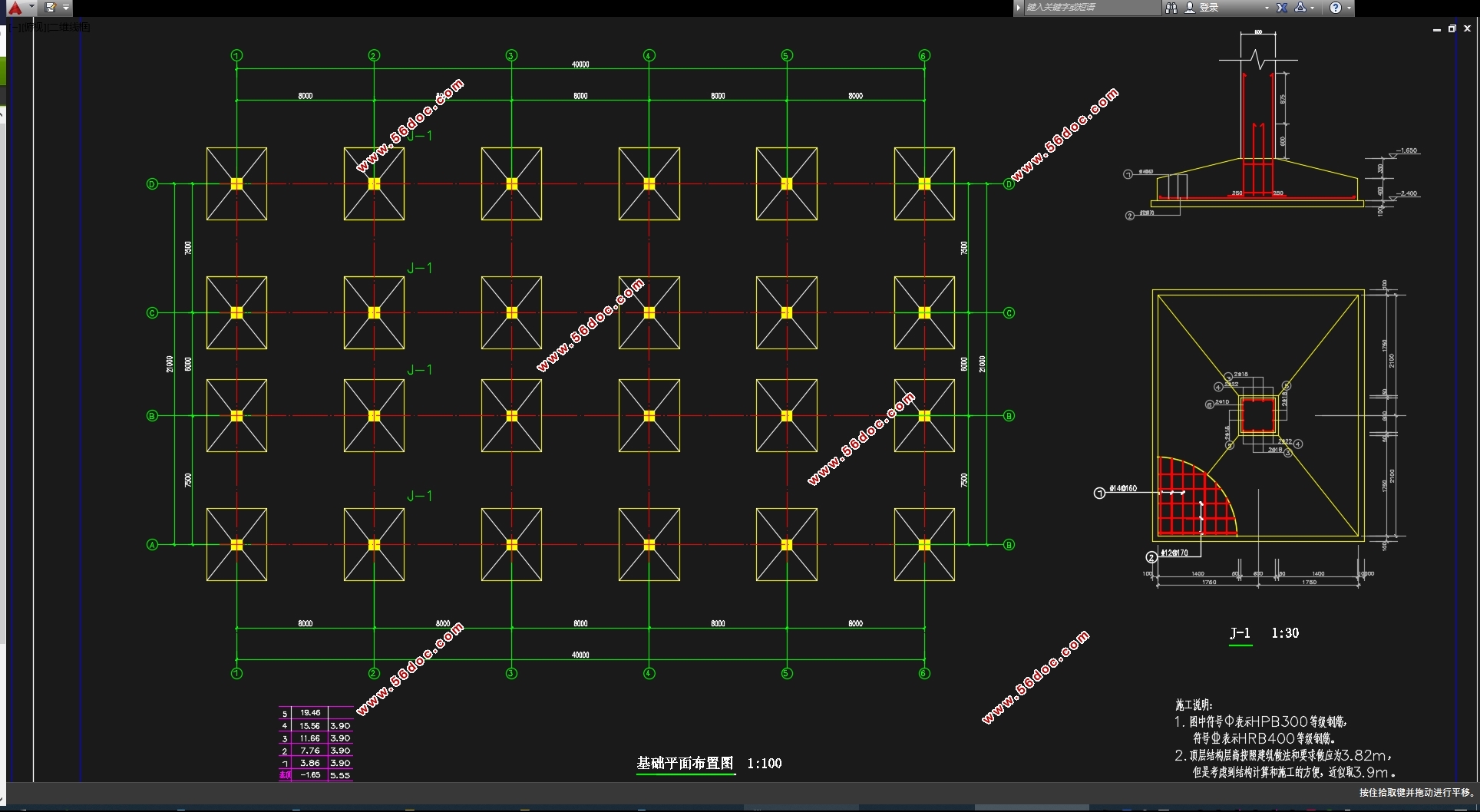
Task: Open the [-] viewport controls menu
Action: tap(17, 28)
